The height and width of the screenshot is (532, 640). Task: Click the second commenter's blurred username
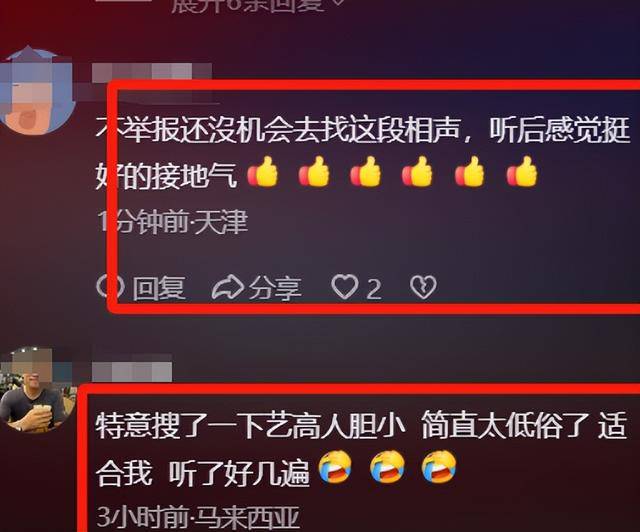click(x=132, y=372)
